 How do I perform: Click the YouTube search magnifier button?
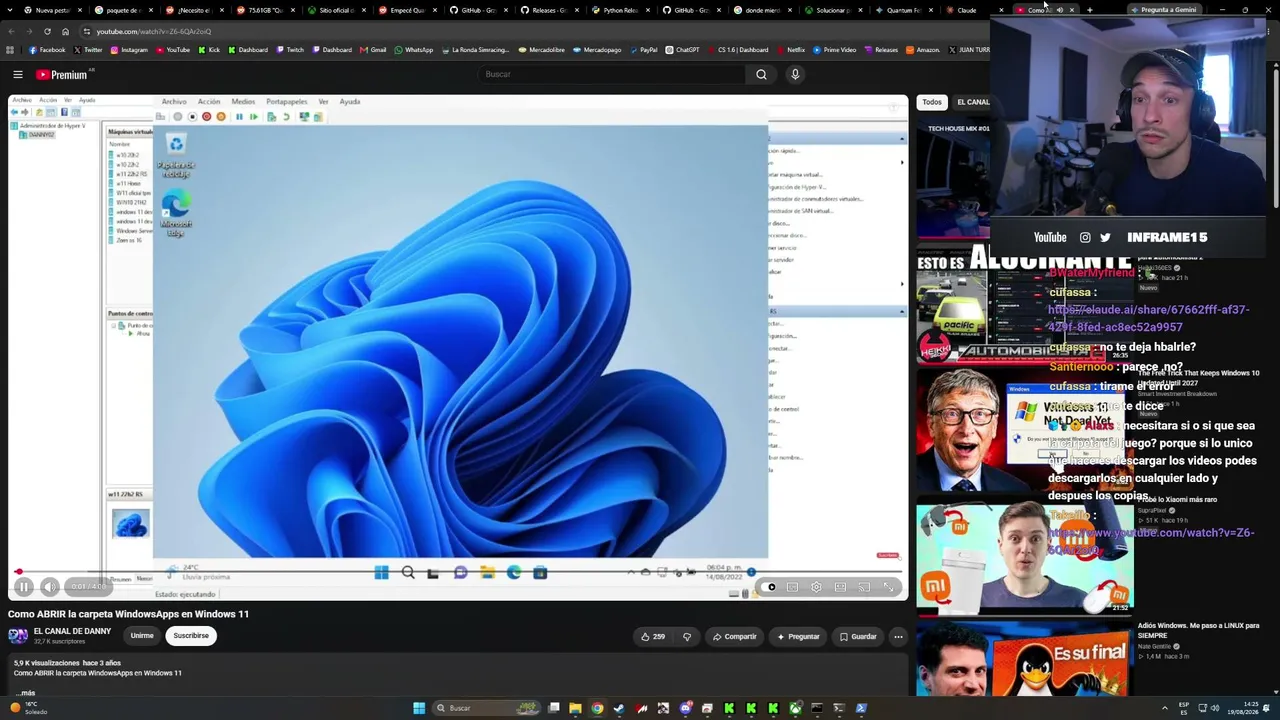[x=761, y=74]
